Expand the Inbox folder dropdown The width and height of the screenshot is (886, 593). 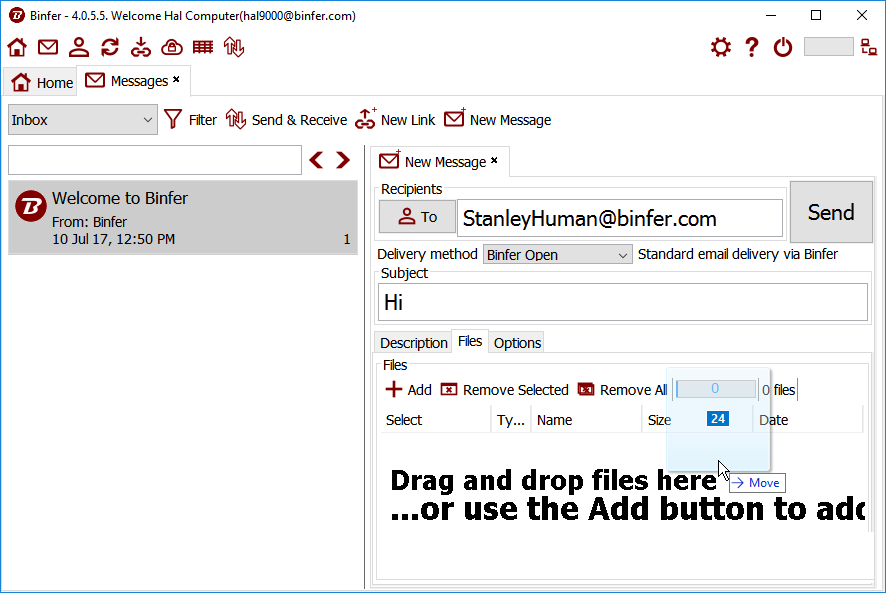pos(82,120)
